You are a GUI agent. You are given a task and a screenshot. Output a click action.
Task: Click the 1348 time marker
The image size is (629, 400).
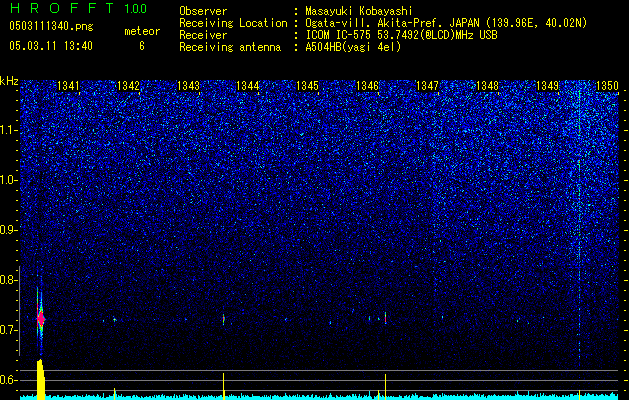(x=487, y=86)
